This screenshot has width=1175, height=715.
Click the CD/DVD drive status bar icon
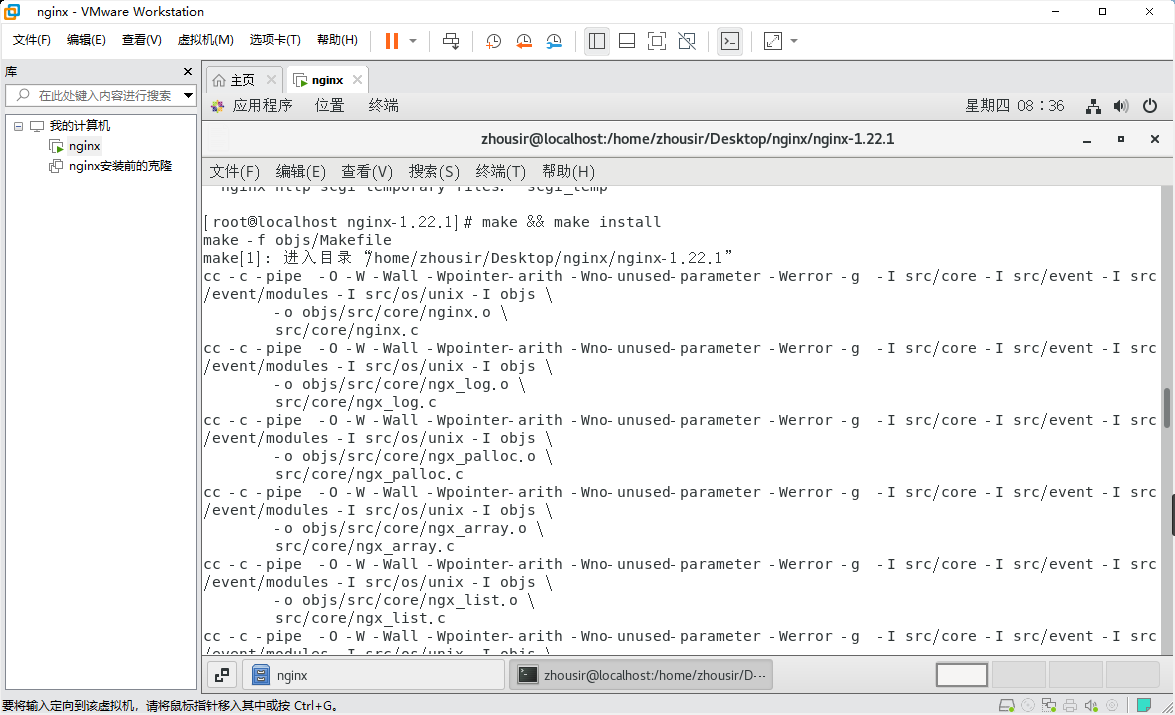tap(1028, 705)
